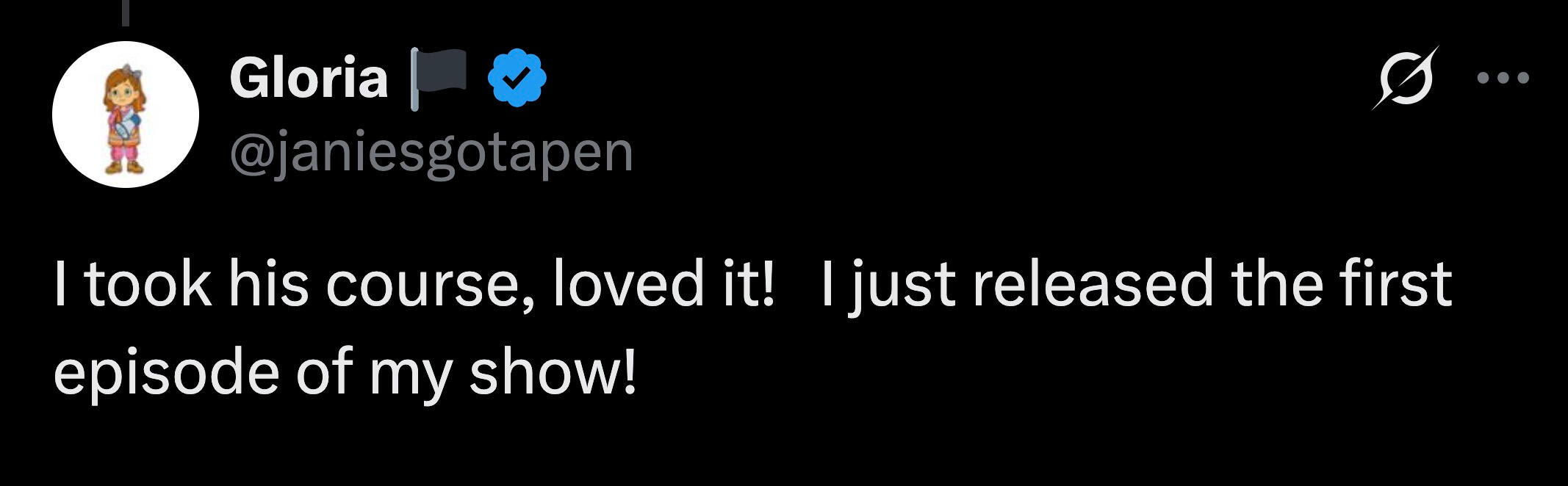Click "I just released the first" text
This screenshot has width=1568, height=486.
(1136, 285)
